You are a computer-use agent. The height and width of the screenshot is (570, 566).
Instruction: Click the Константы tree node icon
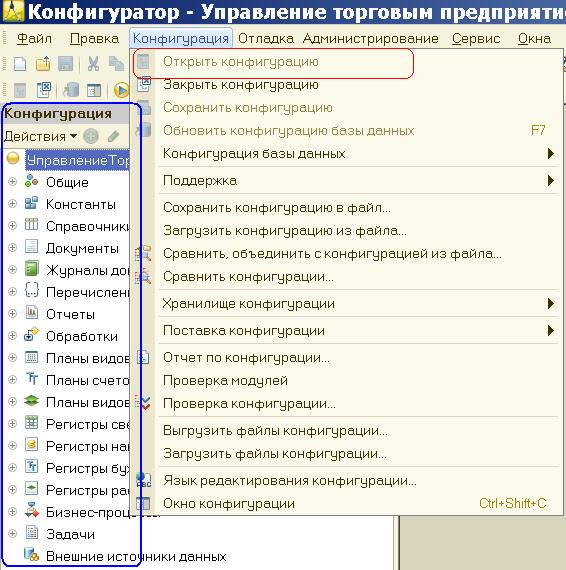(31, 203)
